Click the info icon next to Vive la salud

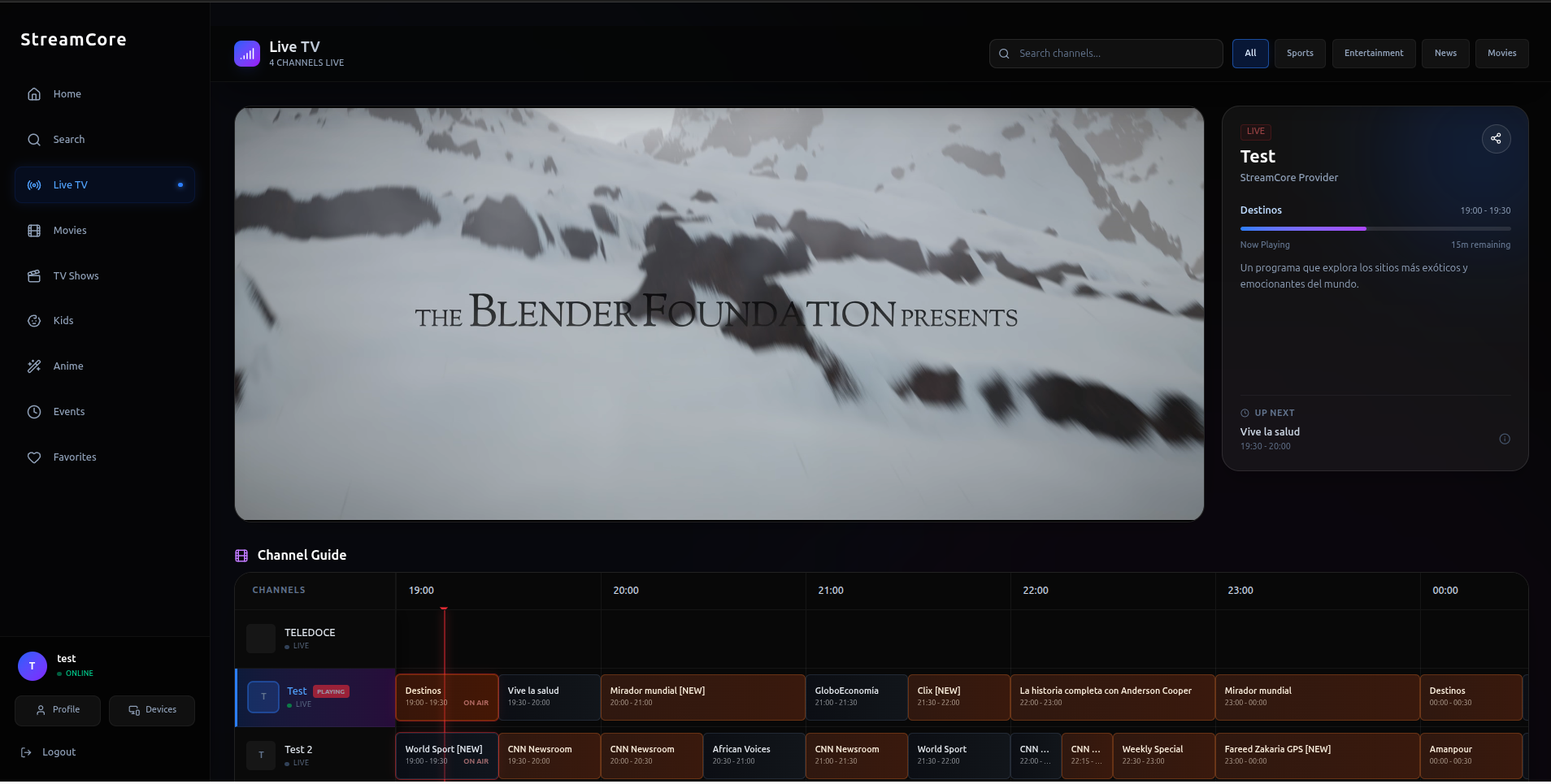pos(1504,439)
